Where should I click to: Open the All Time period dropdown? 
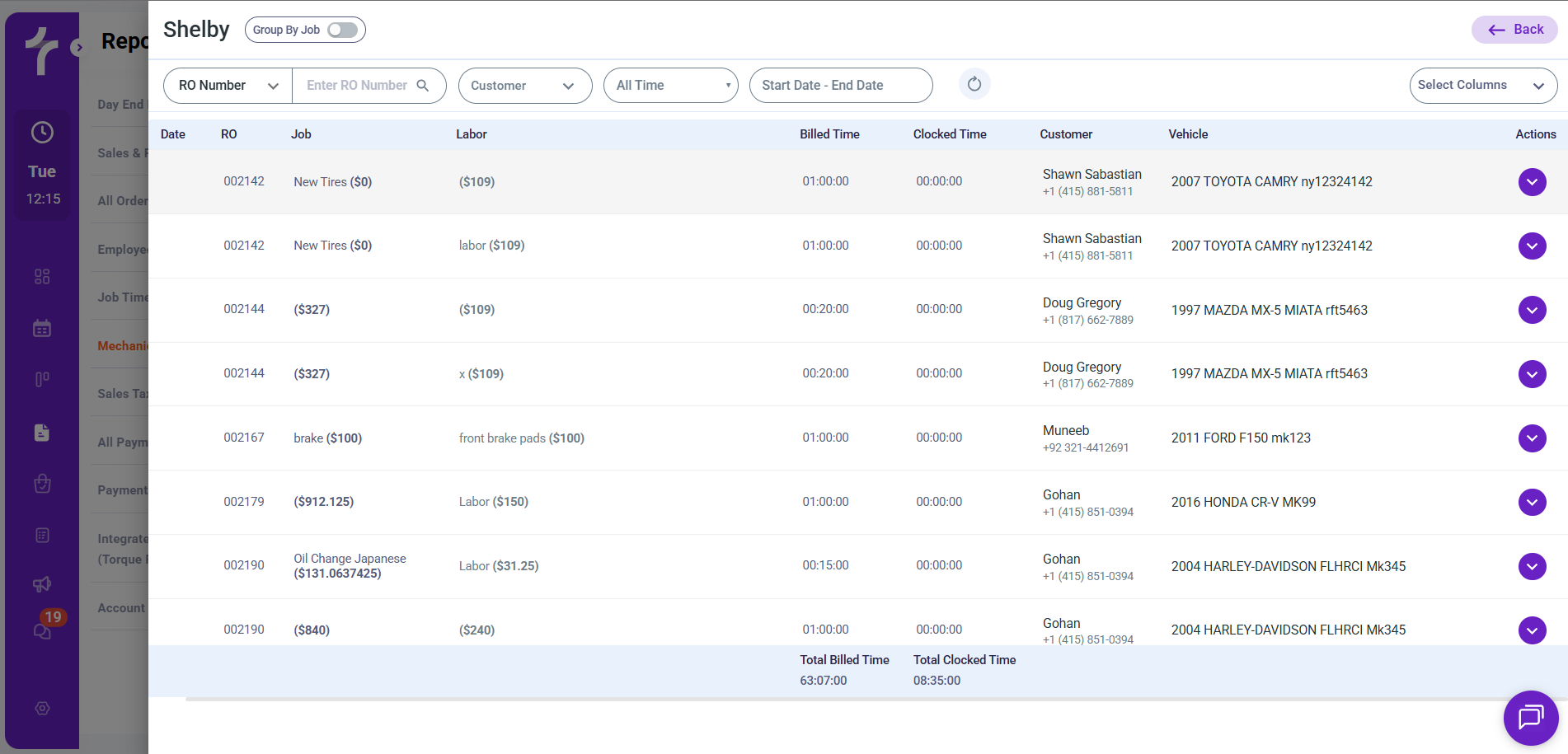pos(670,86)
